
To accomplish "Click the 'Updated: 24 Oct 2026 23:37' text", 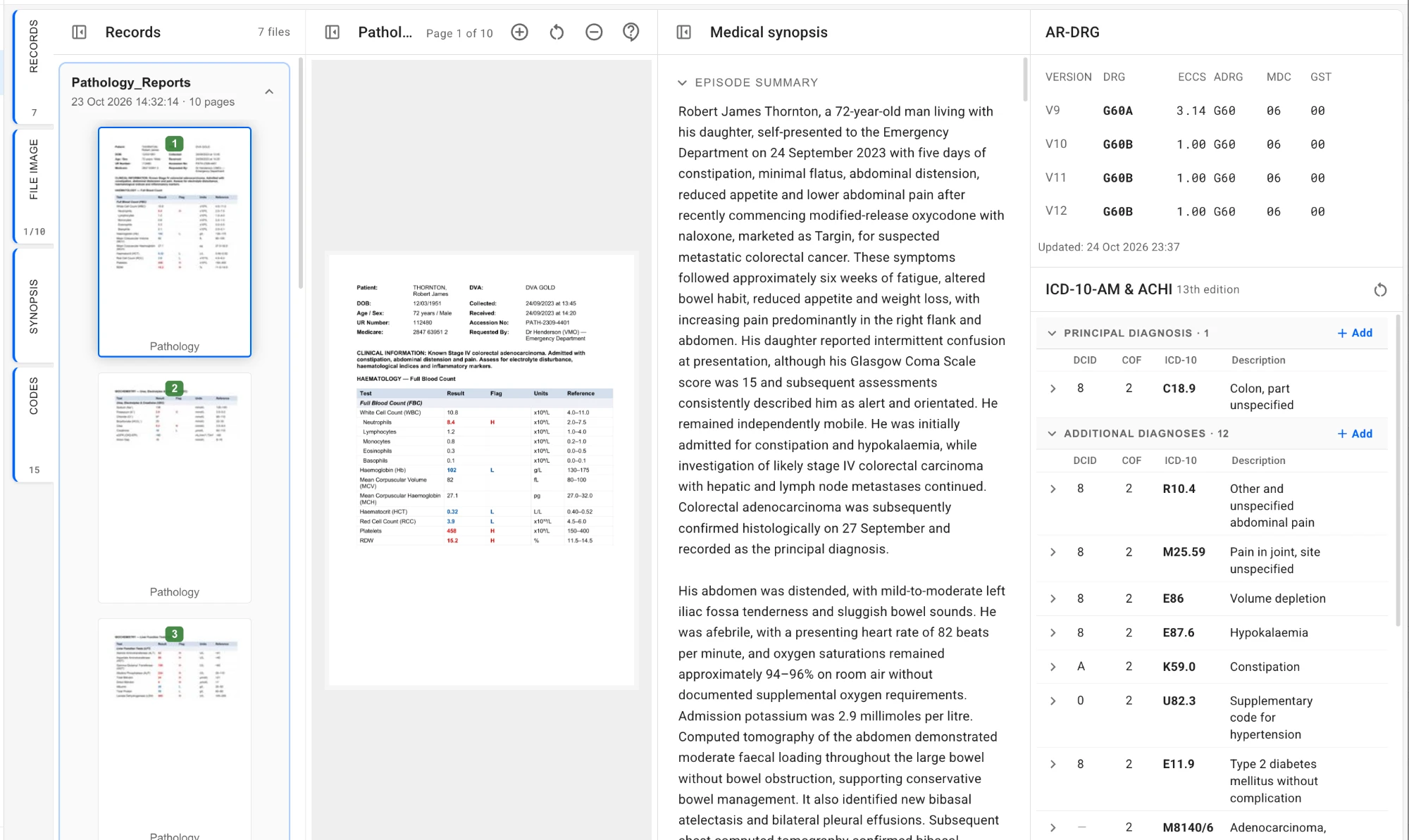I will 1109,247.
